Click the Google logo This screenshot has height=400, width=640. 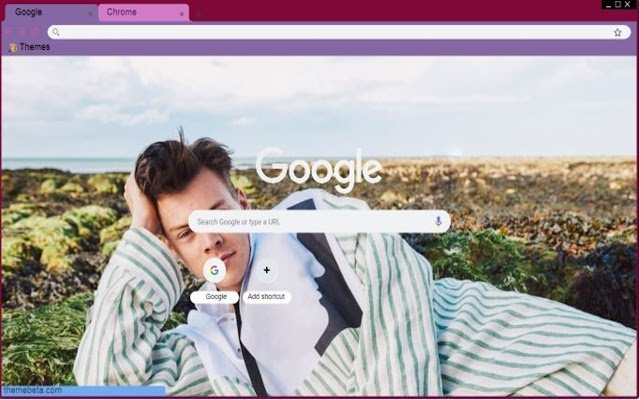click(319, 169)
